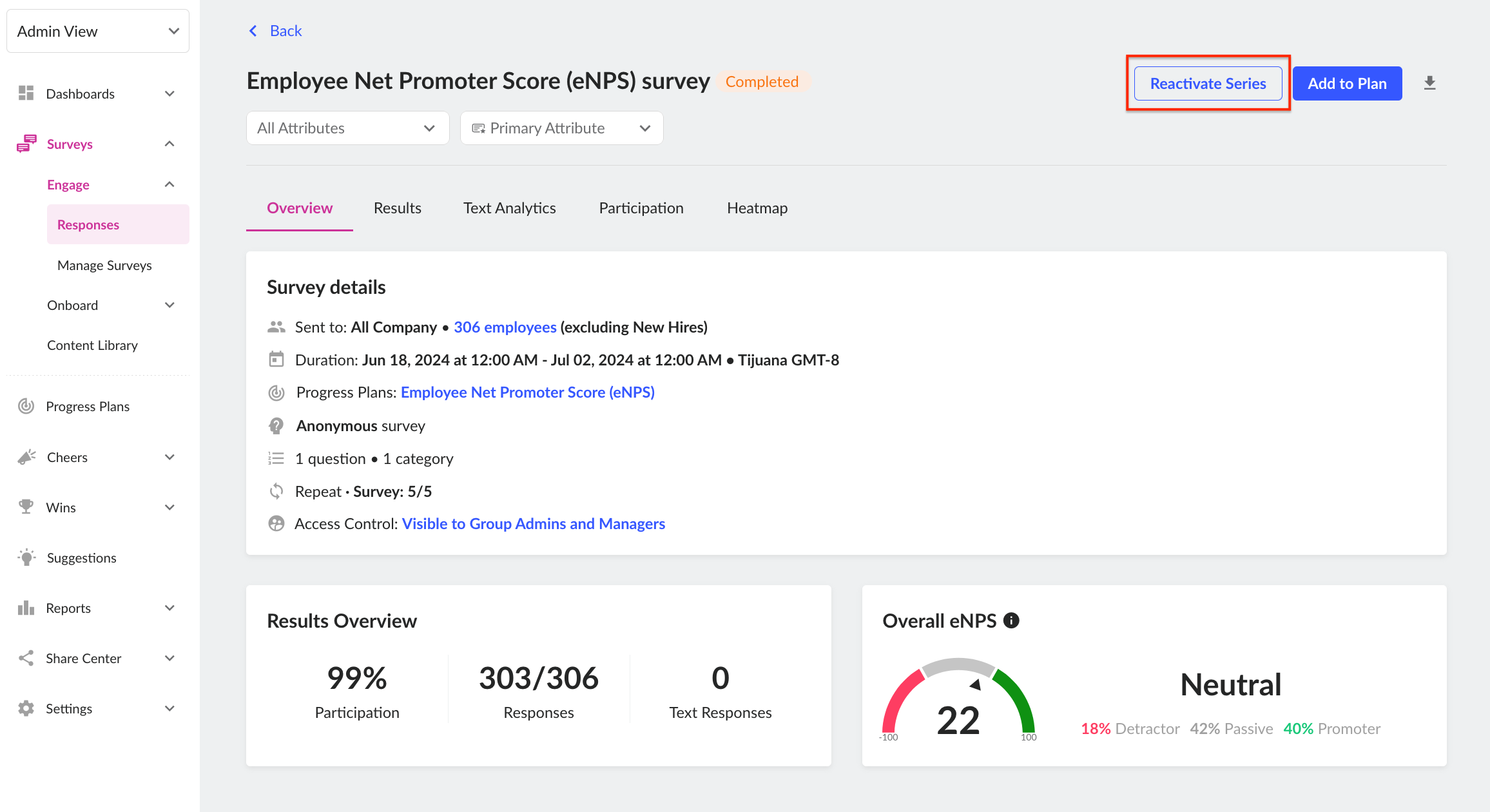Viewport: 1490px width, 812px height.
Task: Open the Admin View dropdown
Action: 98,31
